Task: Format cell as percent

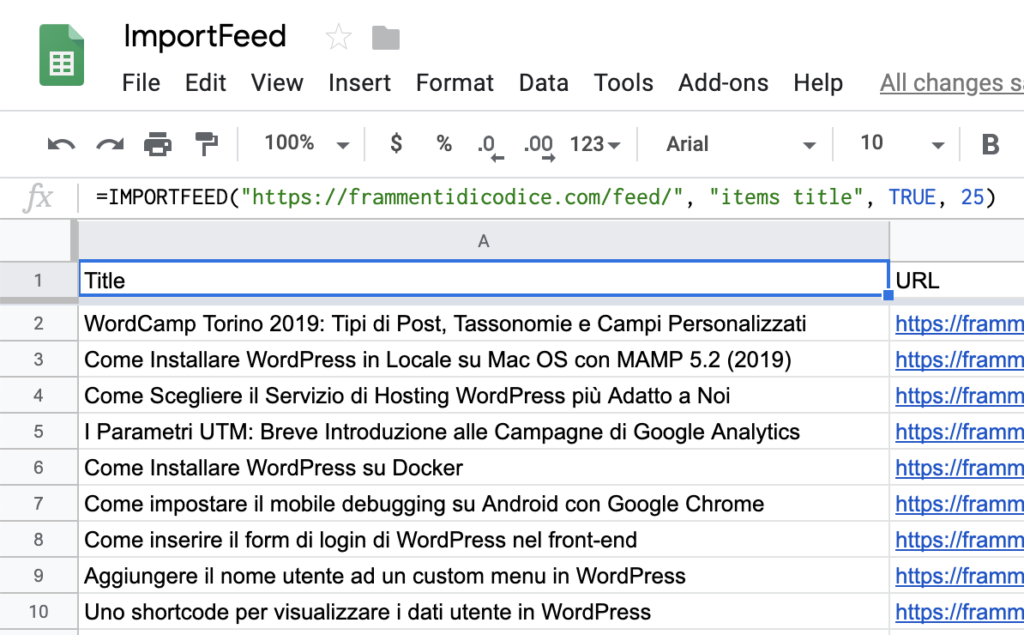Action: coord(444,143)
